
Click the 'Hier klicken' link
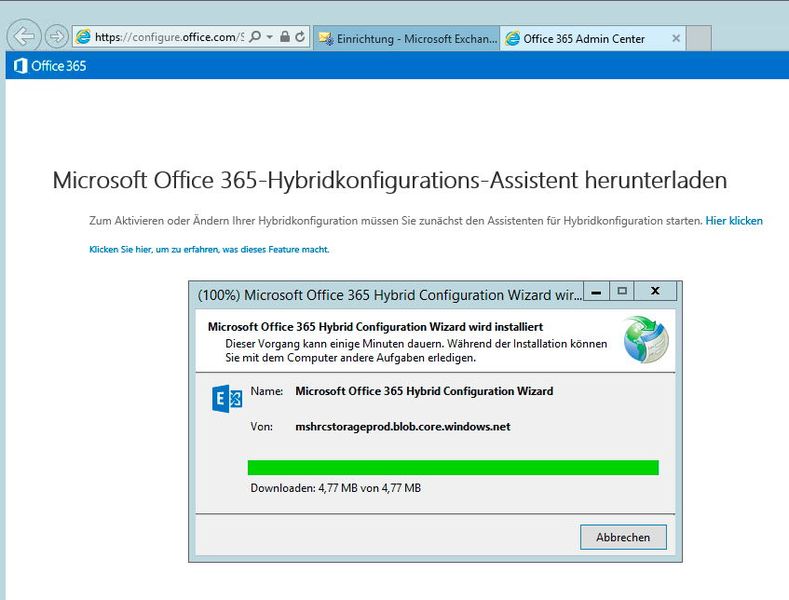point(734,220)
